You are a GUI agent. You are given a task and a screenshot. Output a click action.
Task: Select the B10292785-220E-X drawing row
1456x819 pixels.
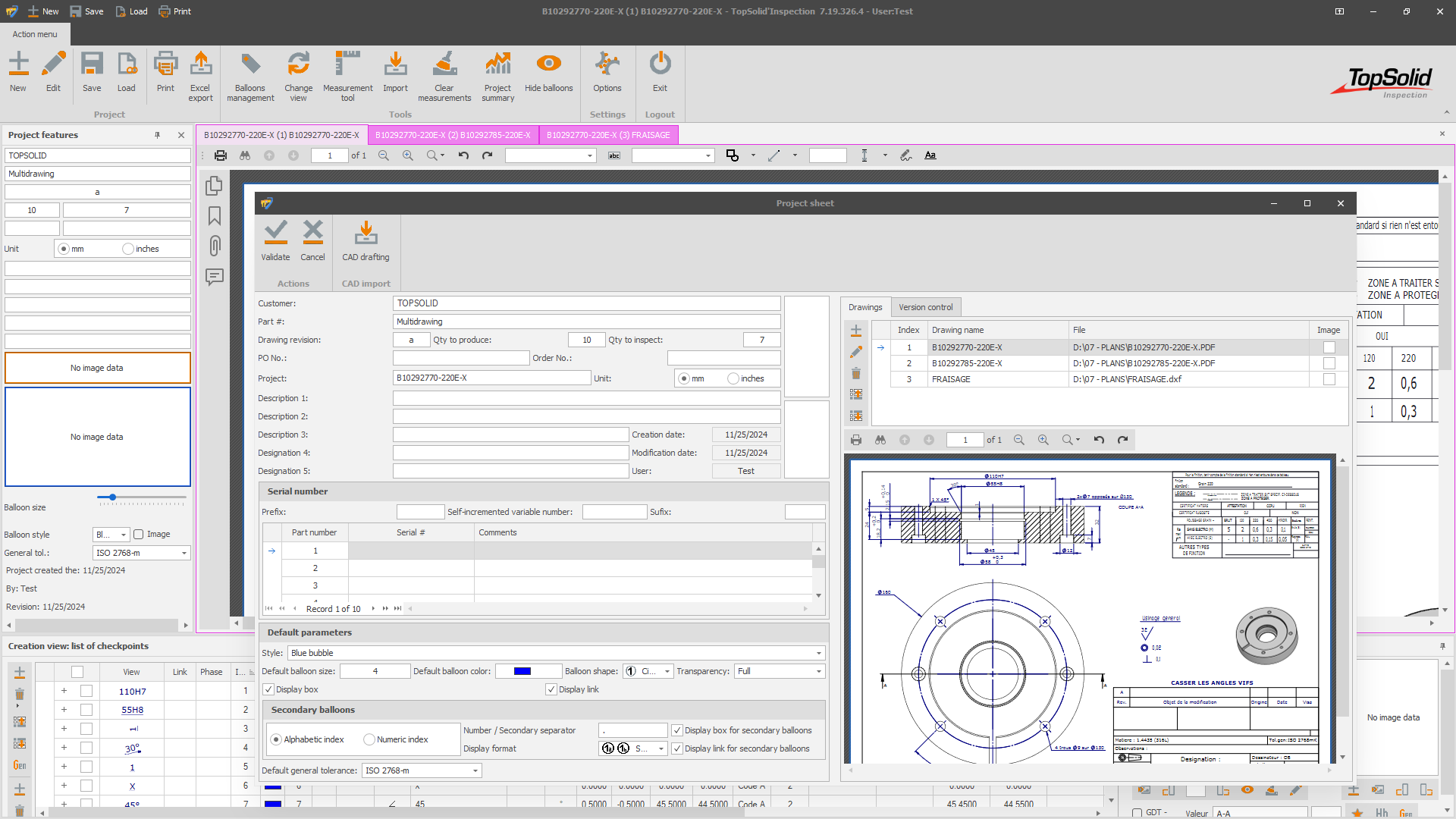pos(1110,363)
